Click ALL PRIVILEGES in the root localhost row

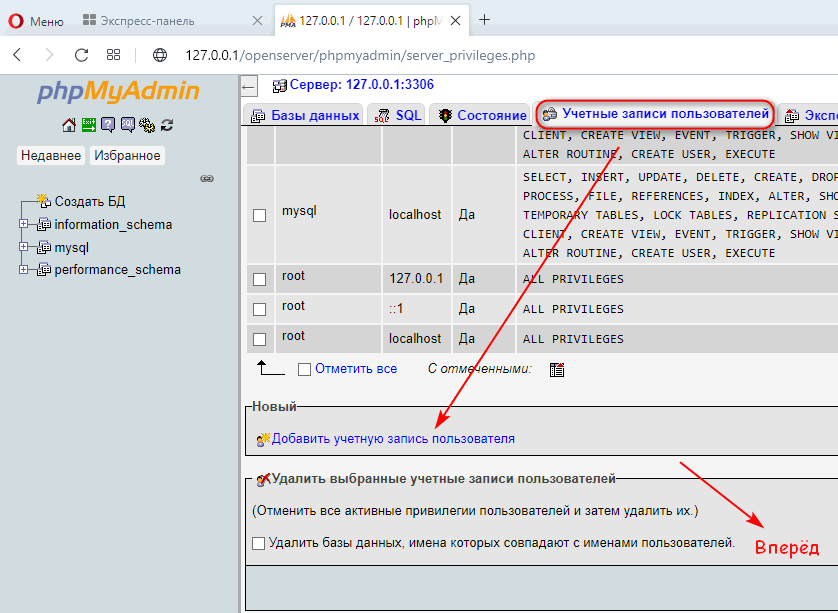573,339
